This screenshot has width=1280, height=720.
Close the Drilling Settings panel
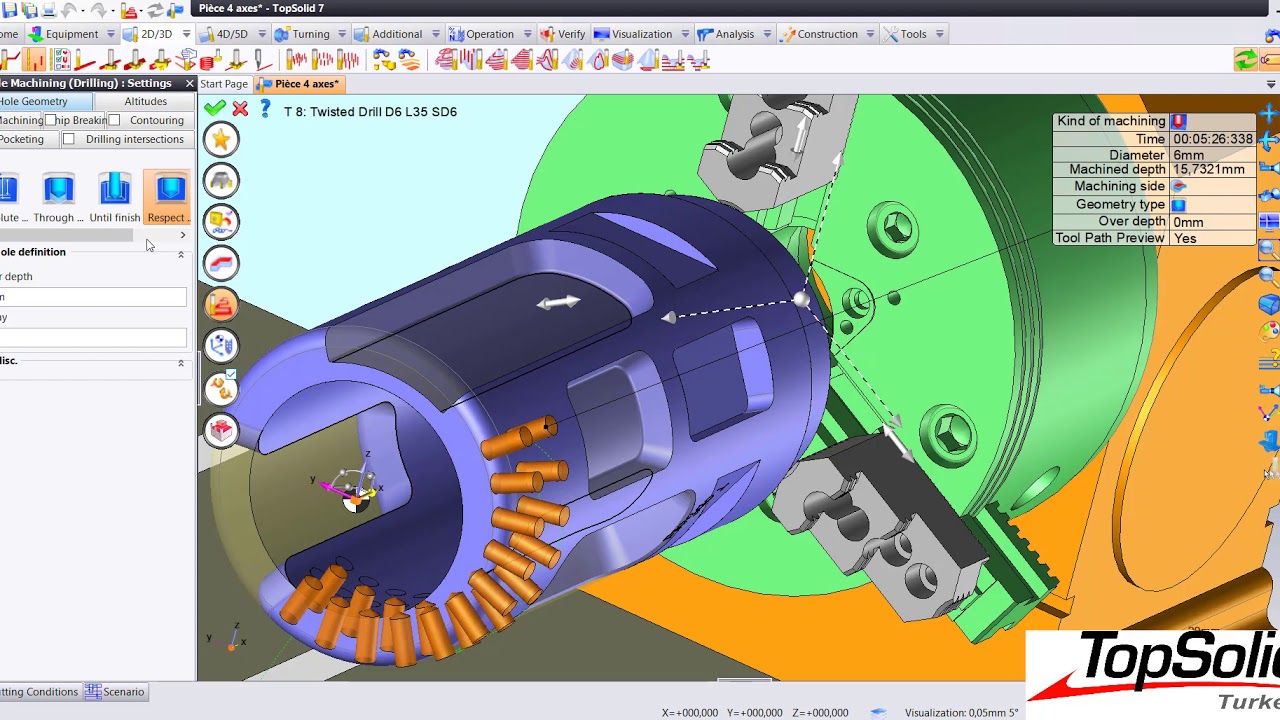189,83
